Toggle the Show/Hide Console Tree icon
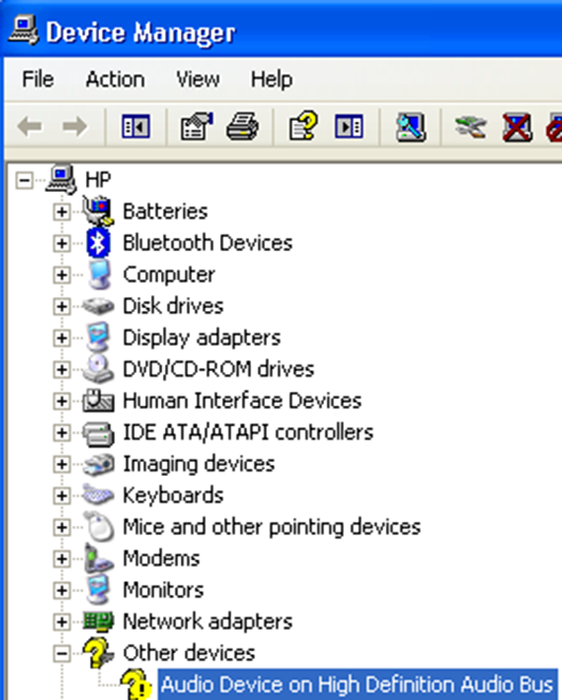The height and width of the screenshot is (700, 562). click(136, 127)
